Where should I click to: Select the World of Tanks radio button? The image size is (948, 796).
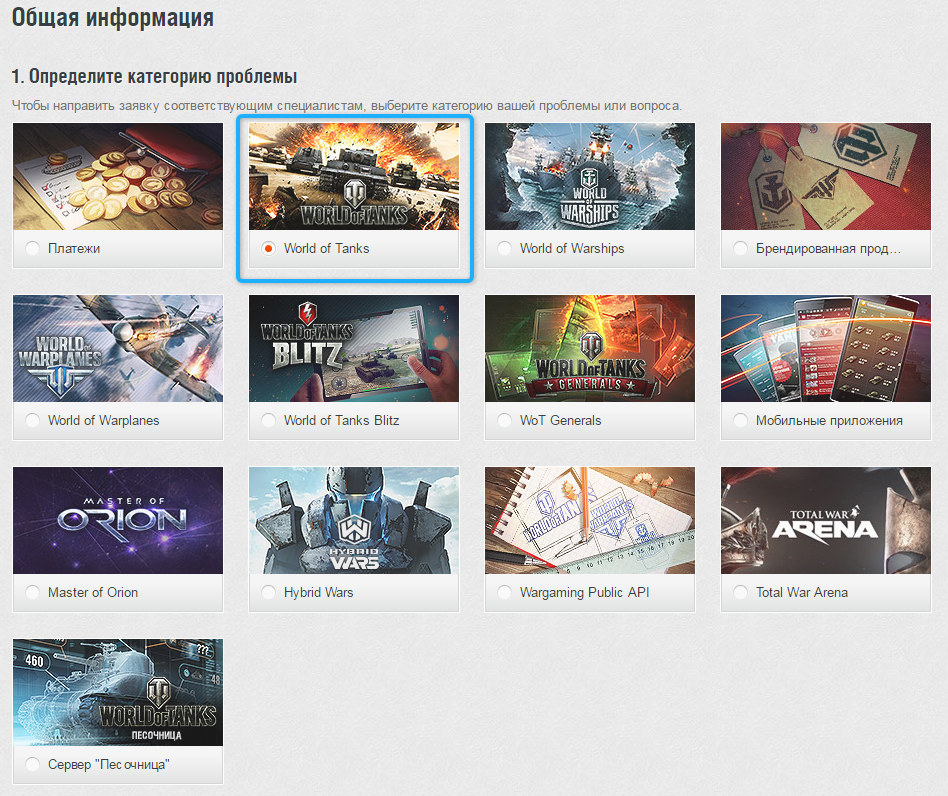pyautogui.click(x=268, y=248)
